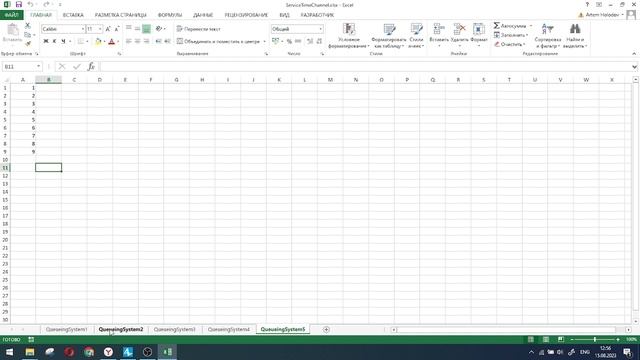Click the accounting number format icon
This screenshot has width=640, height=360.
pyautogui.click(x=276, y=41)
